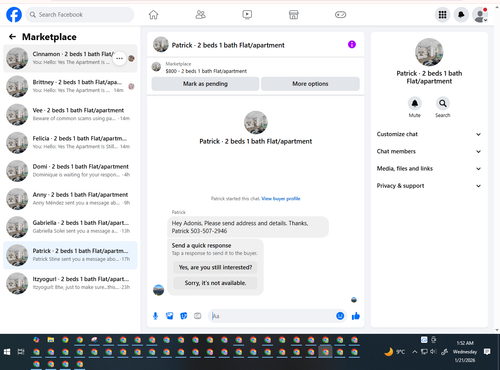Screen dimensions: 500x370
Task: Open View buyer profile link
Action: (281, 199)
